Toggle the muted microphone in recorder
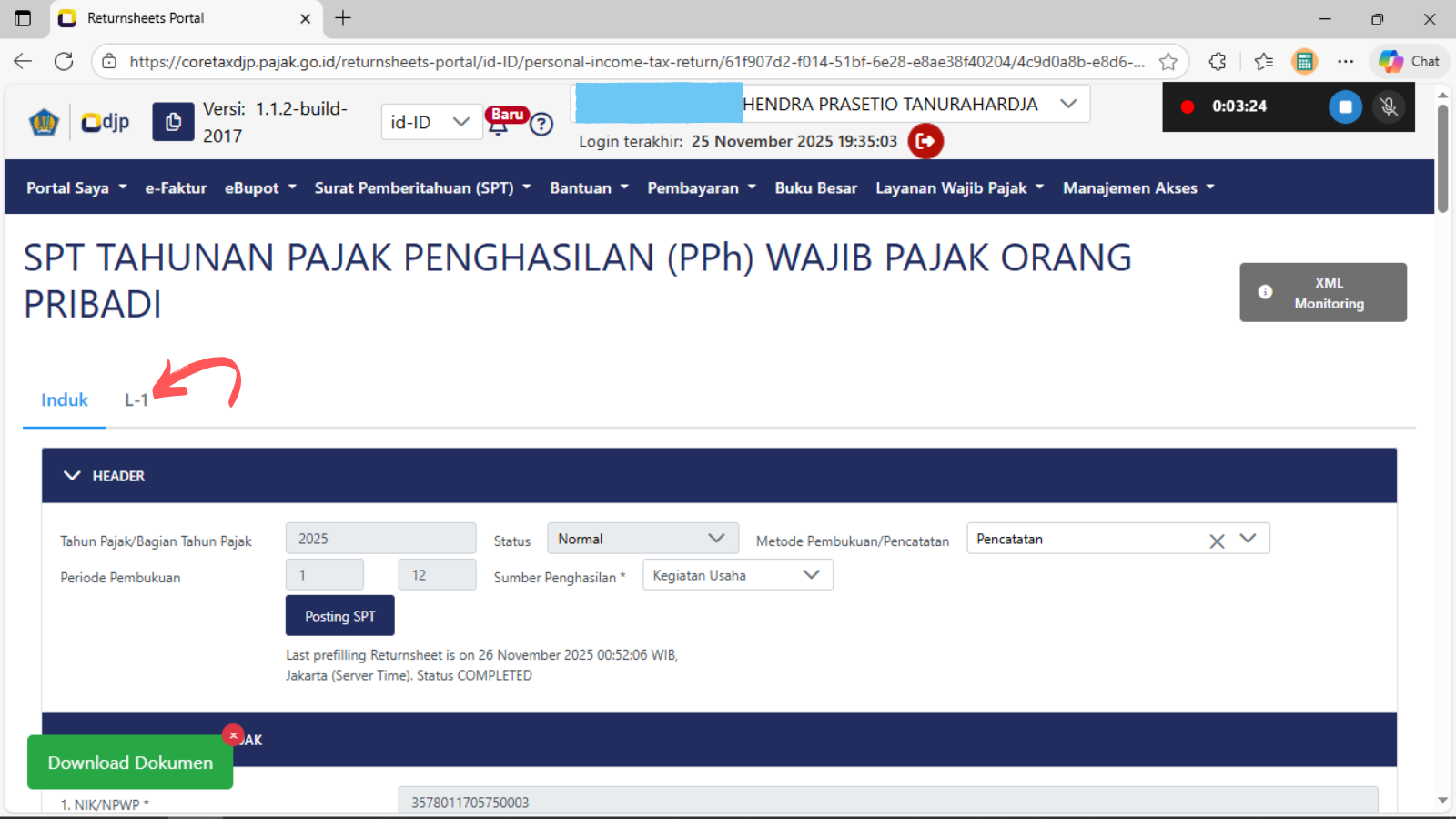Image resolution: width=1456 pixels, height=819 pixels. [x=1389, y=106]
